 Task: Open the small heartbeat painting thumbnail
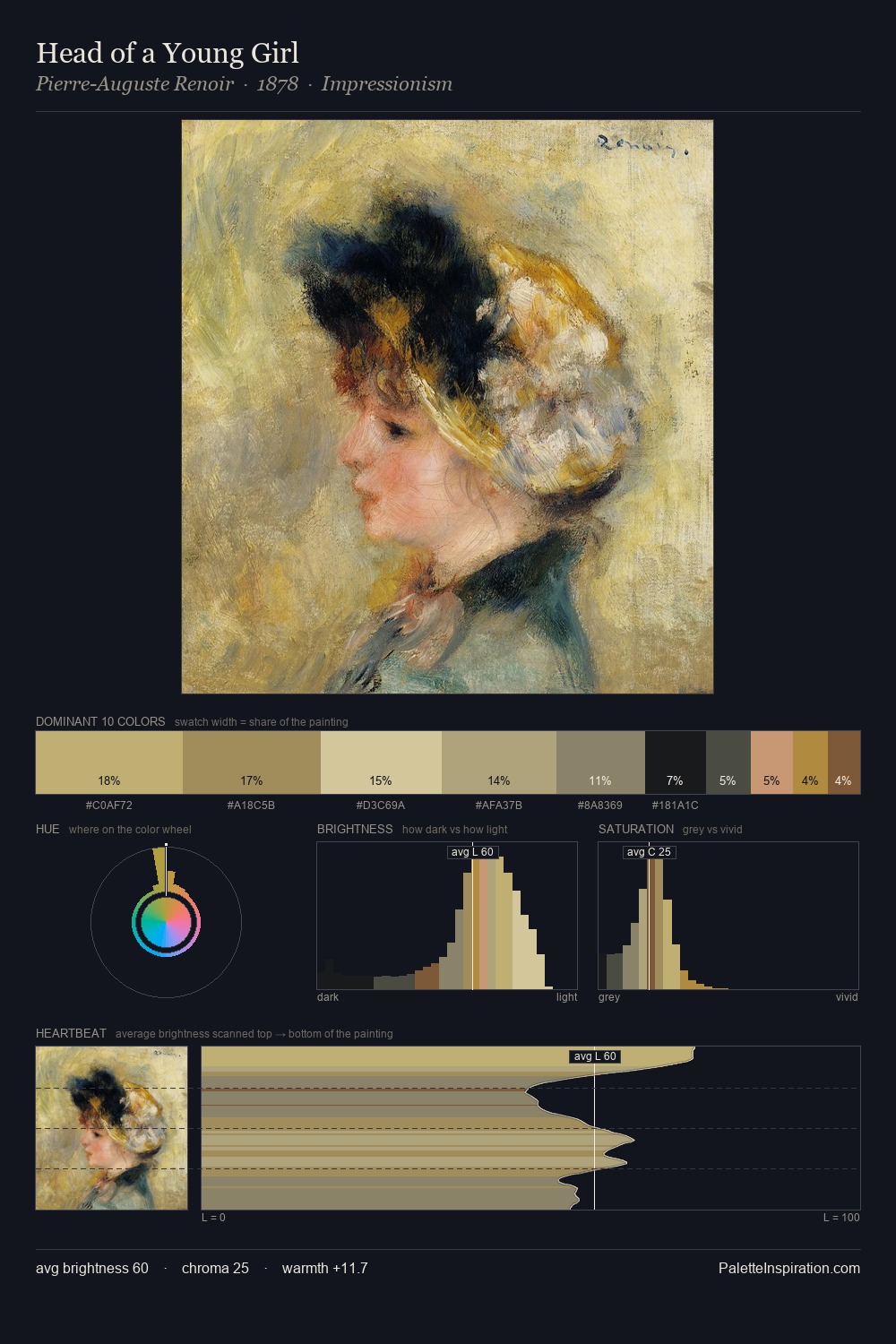(x=111, y=1128)
